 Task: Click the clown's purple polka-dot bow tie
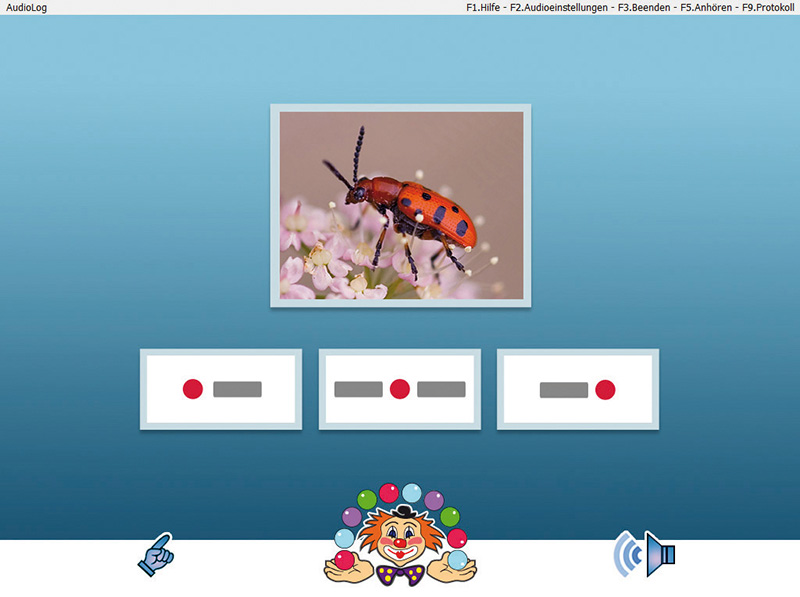[401, 573]
